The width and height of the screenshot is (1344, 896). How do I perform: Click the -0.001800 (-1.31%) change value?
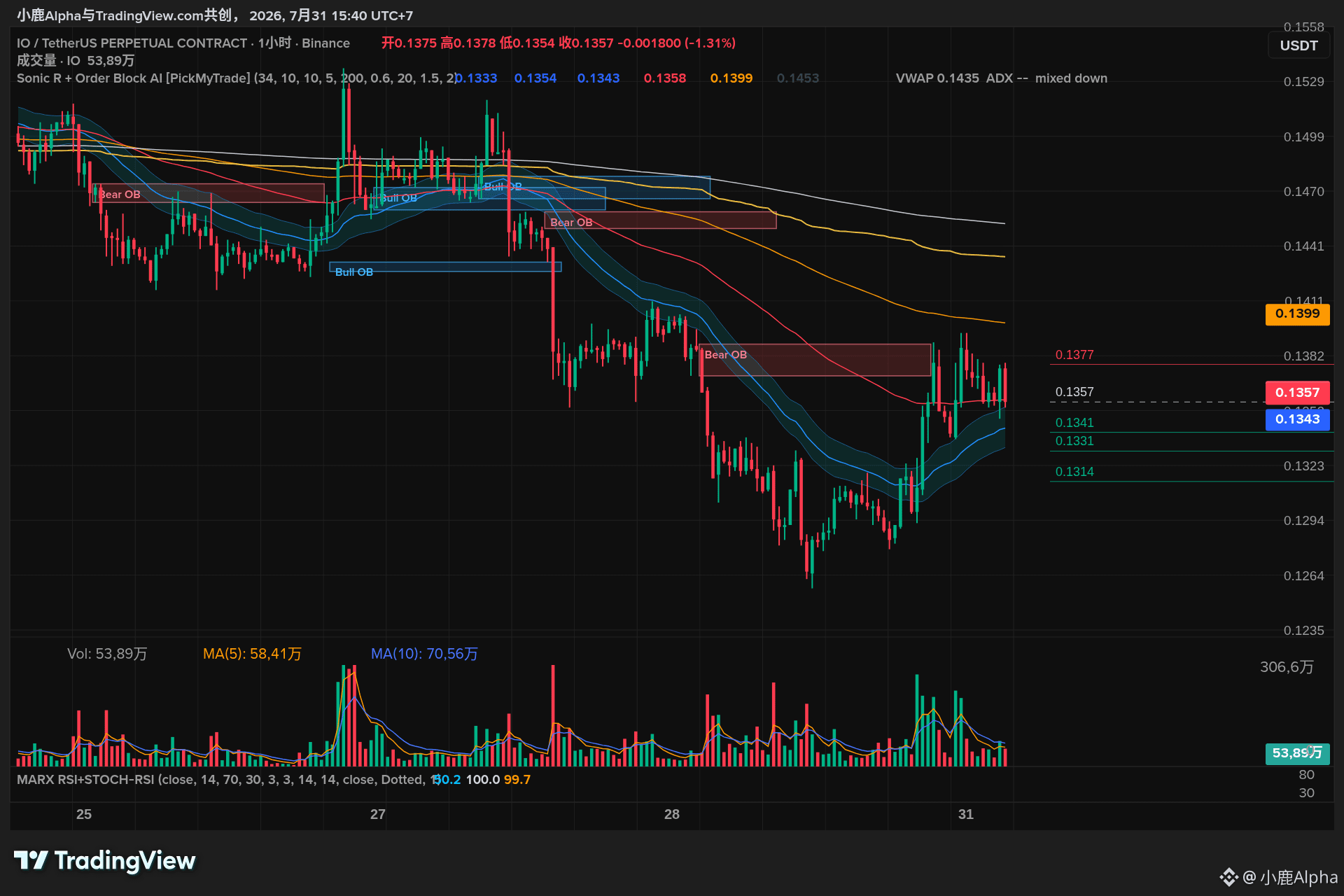pos(676,43)
